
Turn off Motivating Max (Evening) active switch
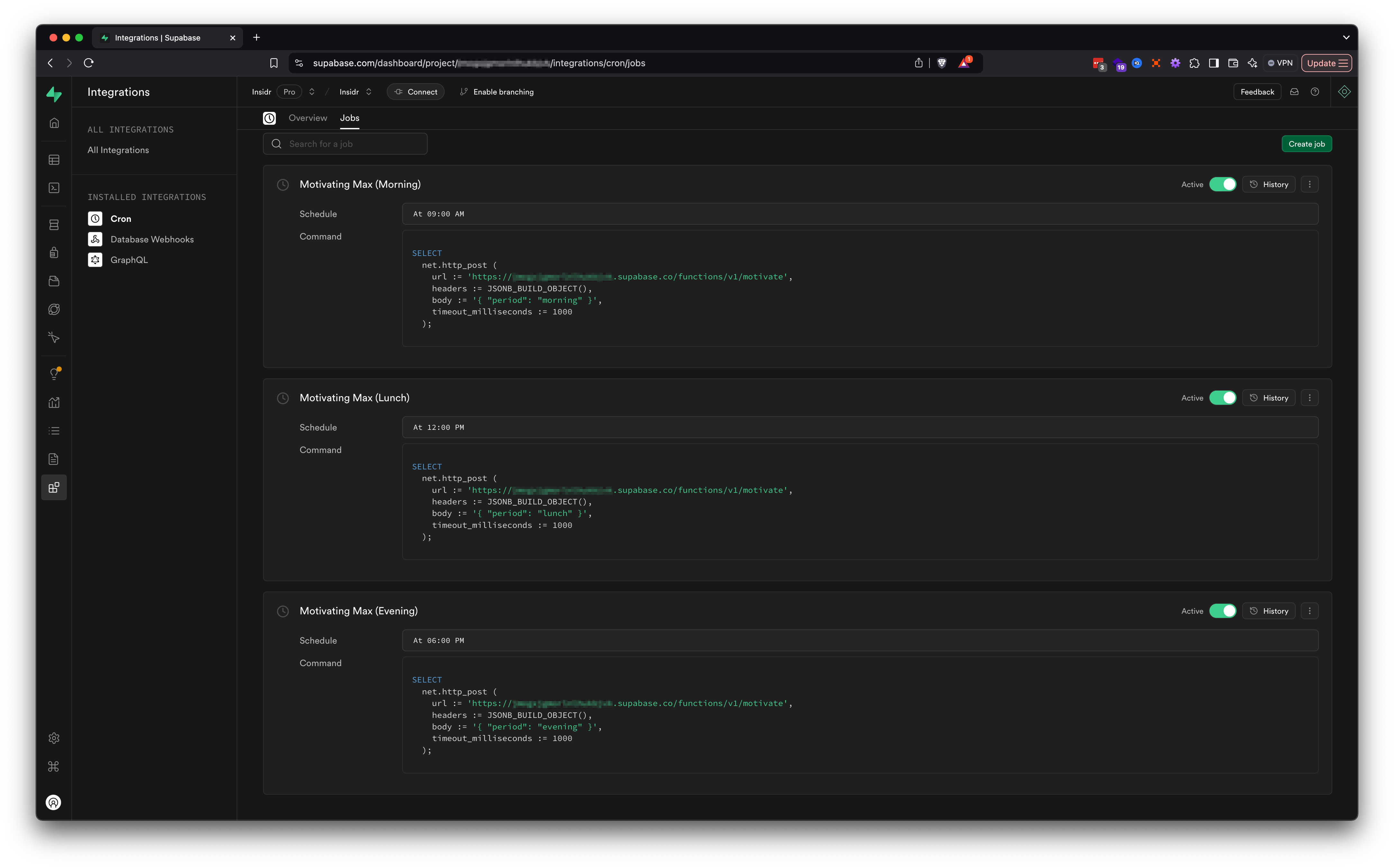tap(1222, 611)
